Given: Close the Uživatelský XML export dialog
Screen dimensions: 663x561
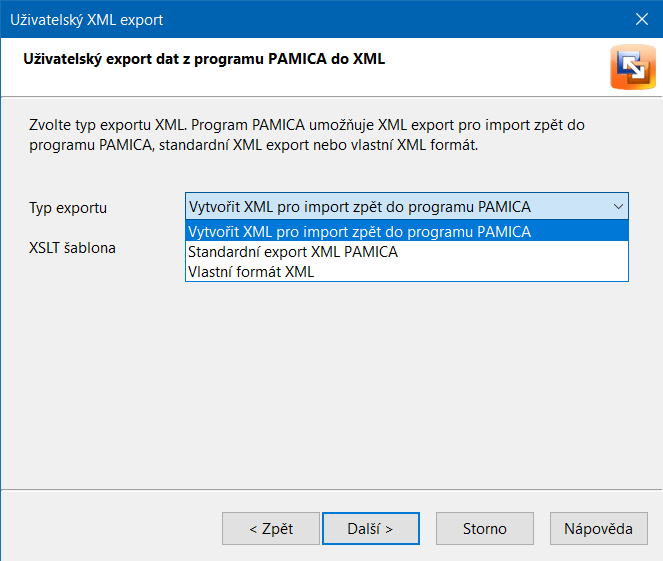Looking at the screenshot, I should pos(641,19).
